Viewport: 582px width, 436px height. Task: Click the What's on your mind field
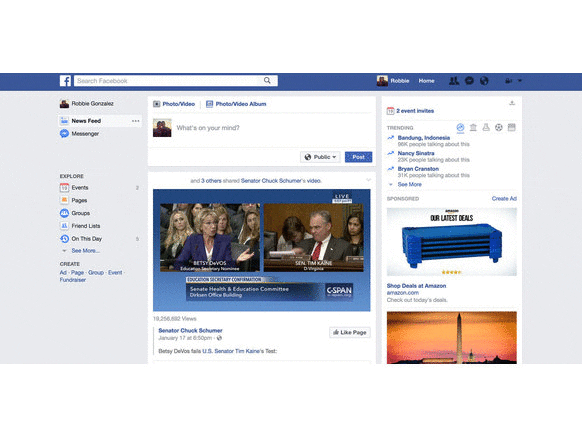[x=273, y=128]
